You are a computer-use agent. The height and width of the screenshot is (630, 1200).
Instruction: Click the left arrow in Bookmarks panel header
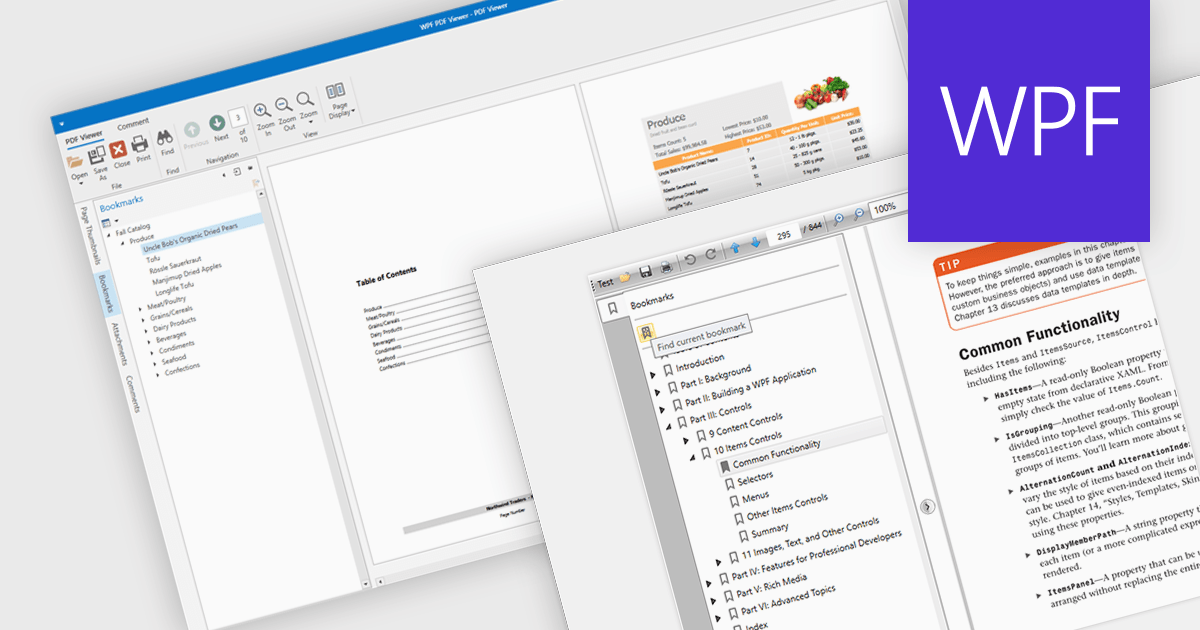[x=222, y=177]
